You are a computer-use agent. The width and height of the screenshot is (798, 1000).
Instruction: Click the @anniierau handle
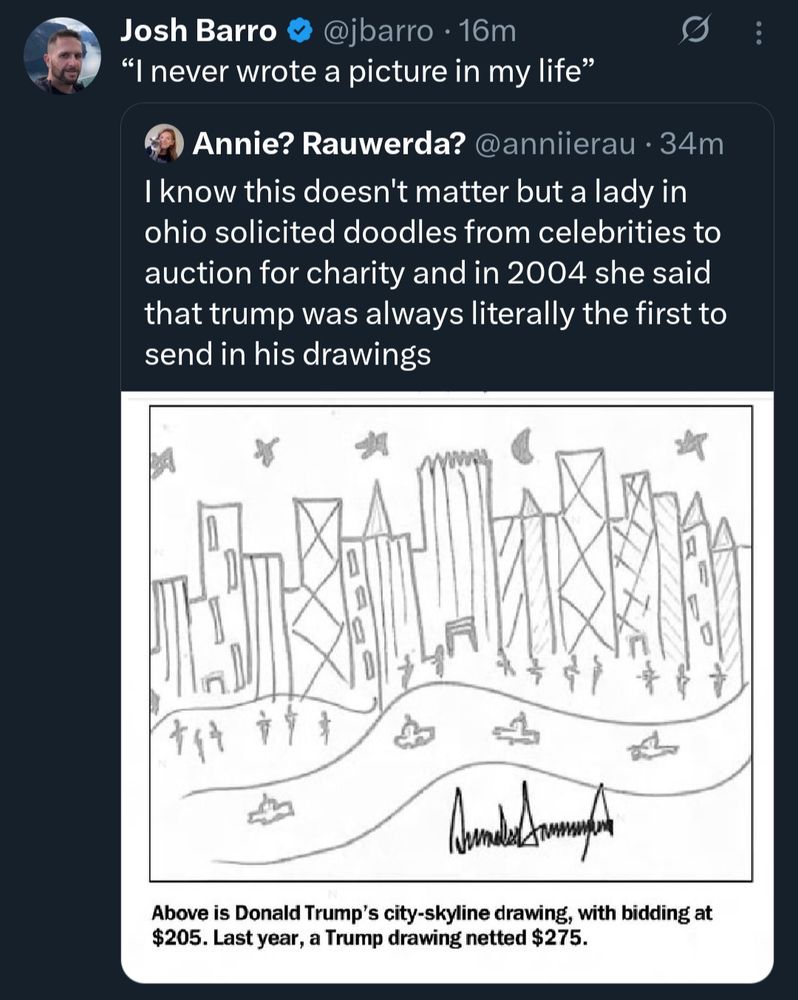555,144
